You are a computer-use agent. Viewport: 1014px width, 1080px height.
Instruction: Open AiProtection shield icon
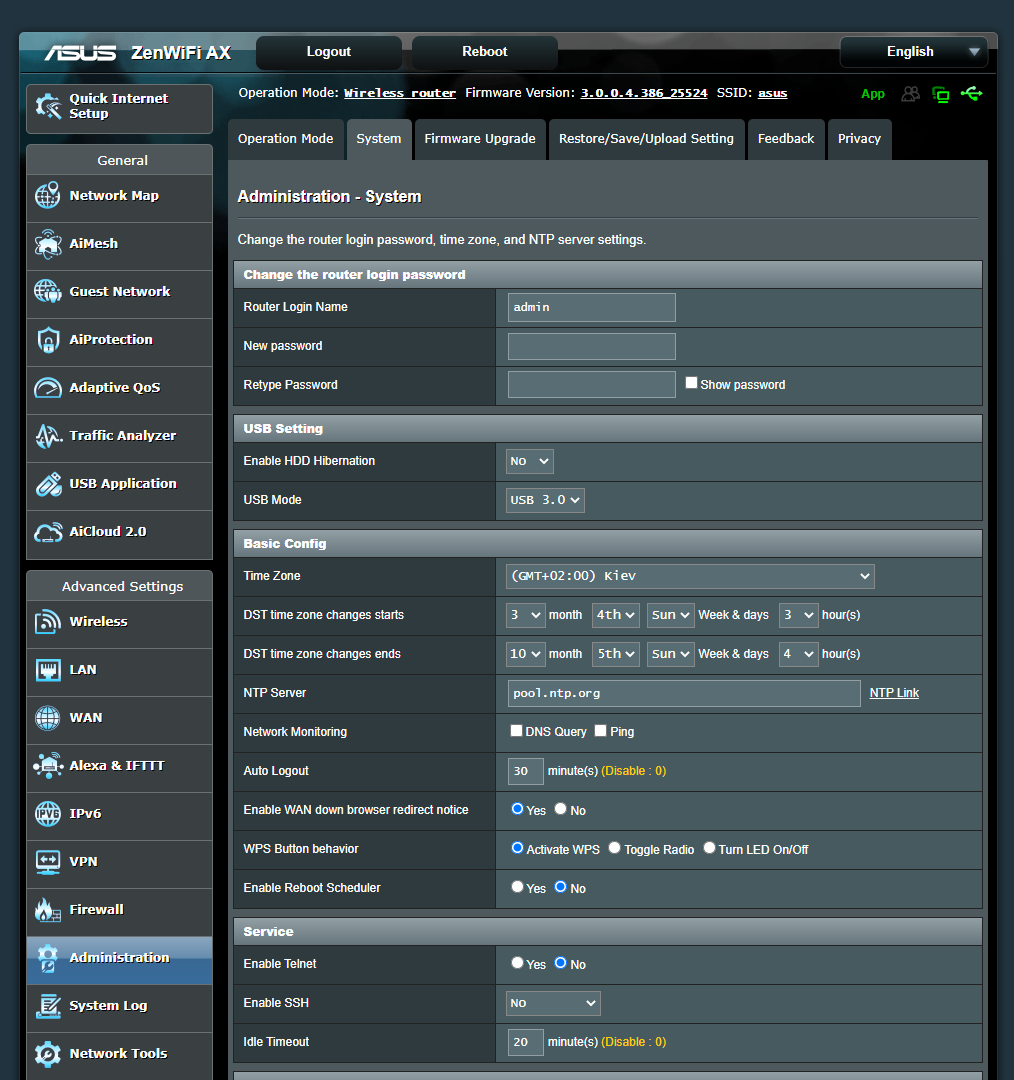click(x=47, y=340)
